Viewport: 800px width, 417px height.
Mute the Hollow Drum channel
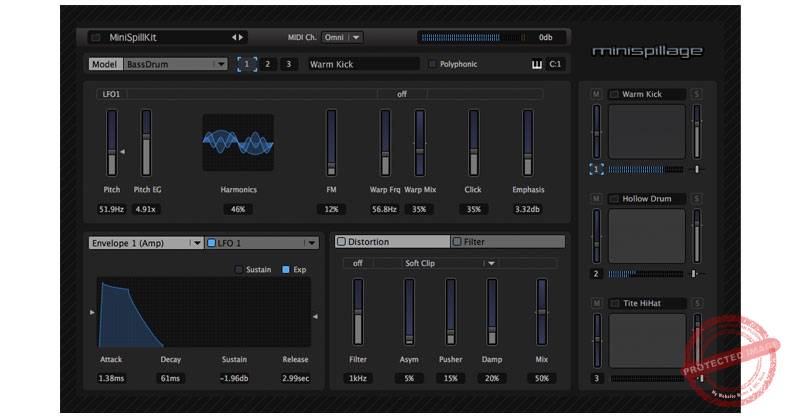tap(595, 199)
